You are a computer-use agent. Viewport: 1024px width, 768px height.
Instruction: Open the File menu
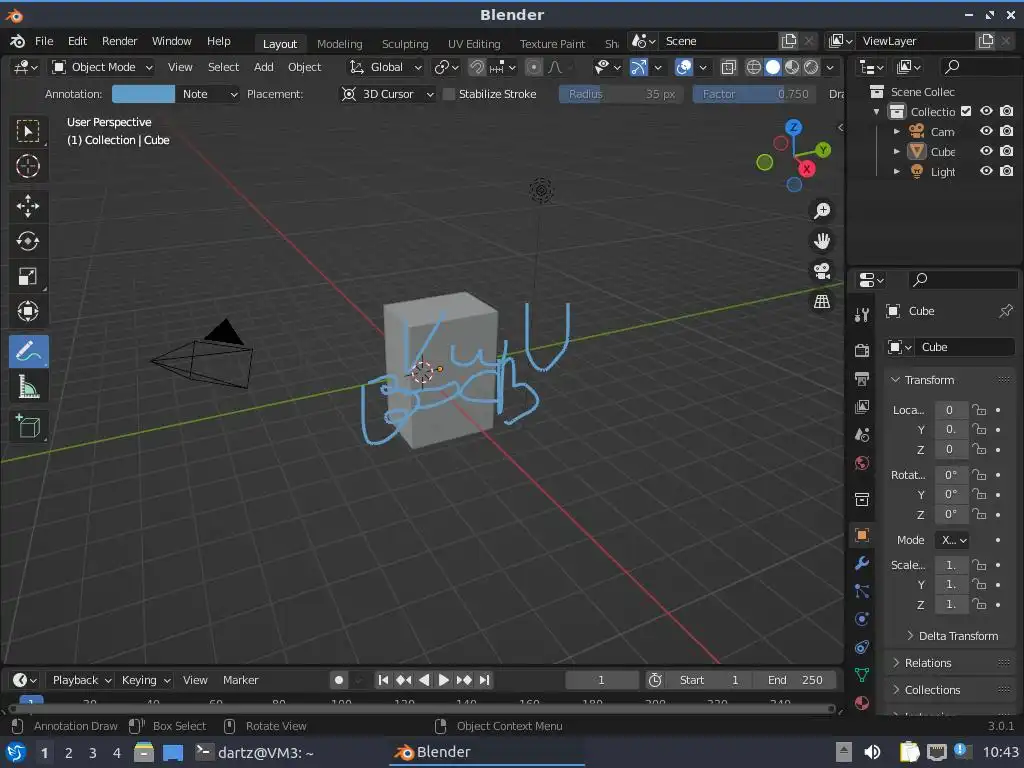pyautogui.click(x=44, y=41)
